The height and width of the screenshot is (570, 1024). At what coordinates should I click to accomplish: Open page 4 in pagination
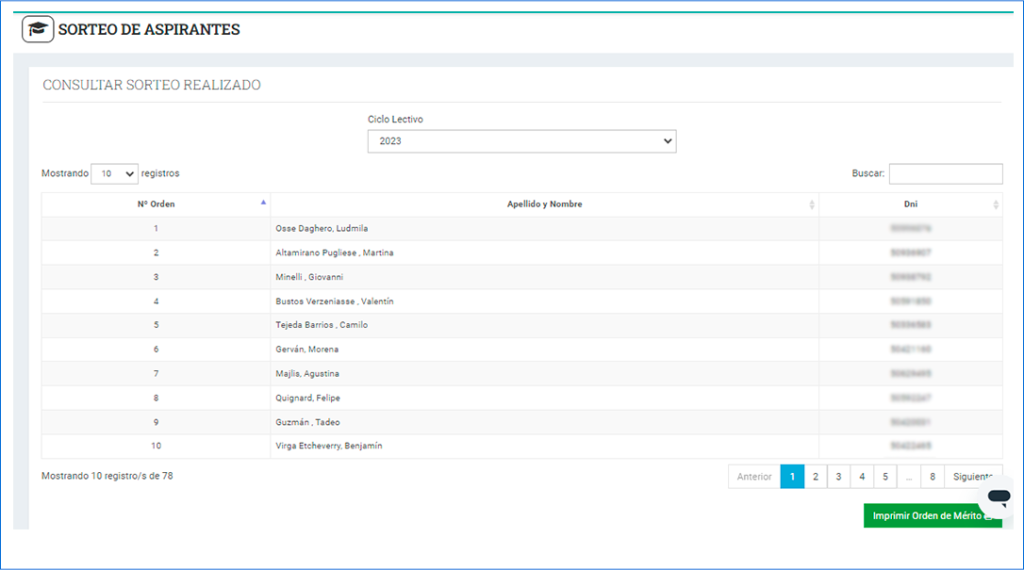click(862, 477)
